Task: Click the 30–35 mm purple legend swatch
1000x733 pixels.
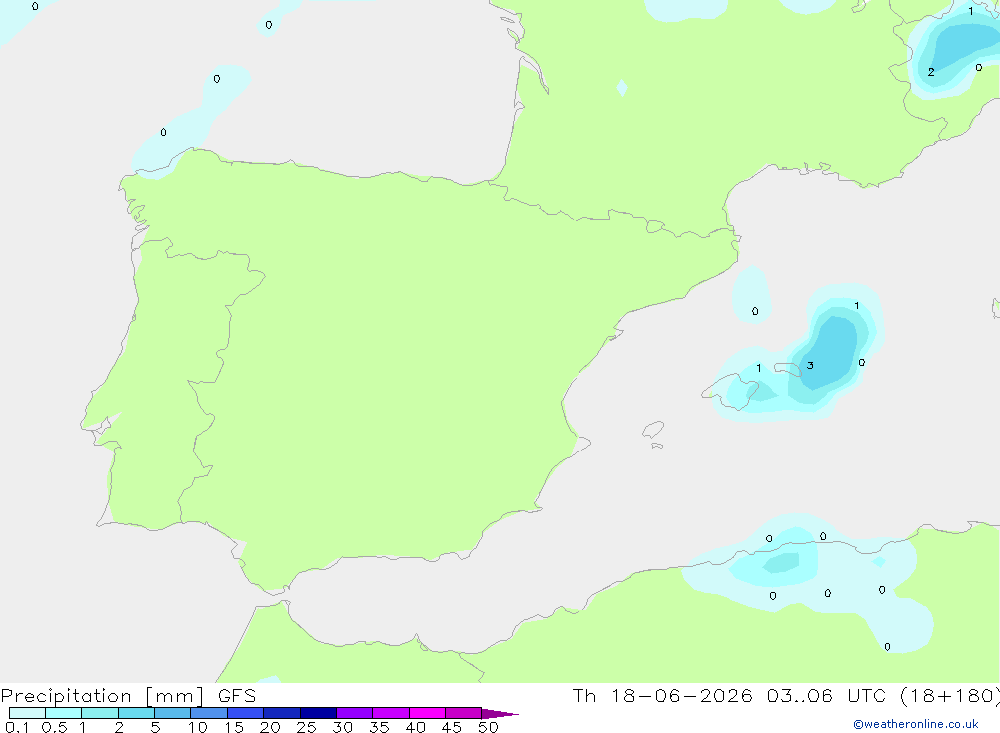Action: pyautogui.click(x=355, y=713)
